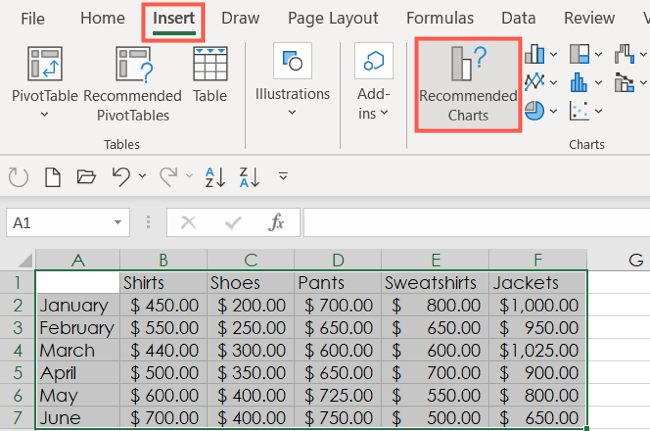Image resolution: width=650 pixels, height=431 pixels.
Task: Click the Recommended Charts button
Action: (467, 85)
